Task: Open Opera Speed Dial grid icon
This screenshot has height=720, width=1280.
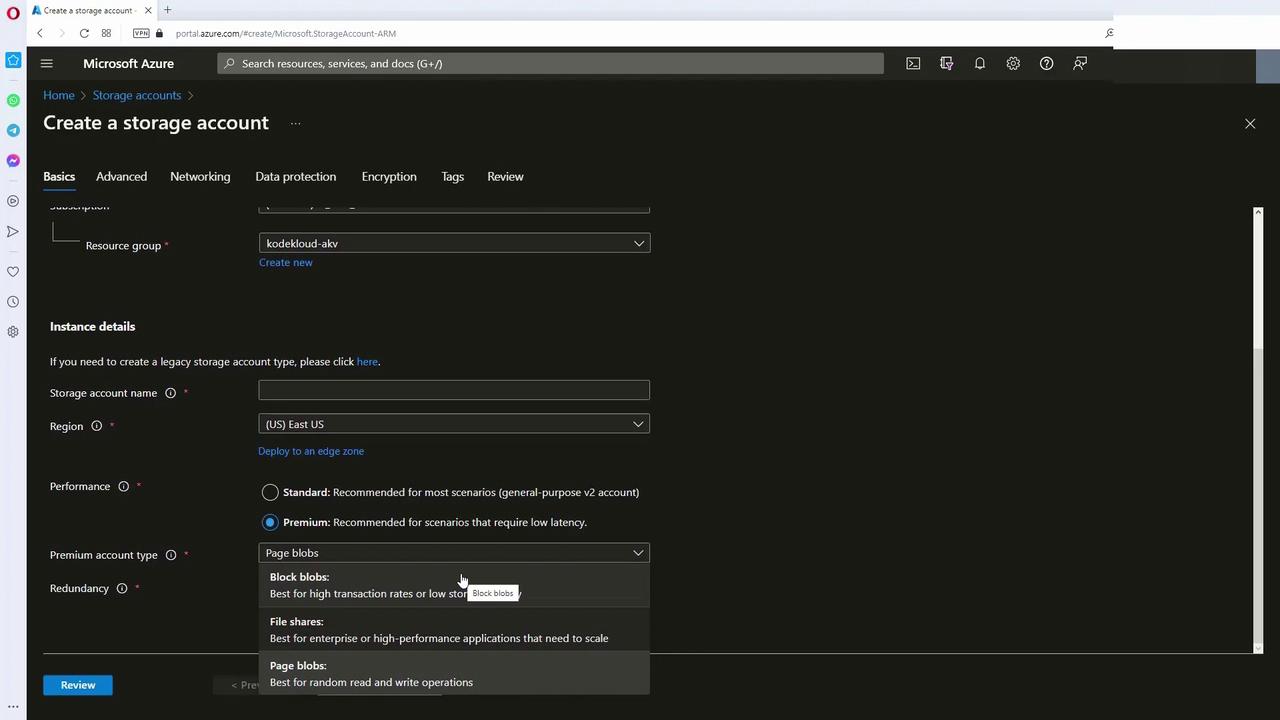Action: 106,33
